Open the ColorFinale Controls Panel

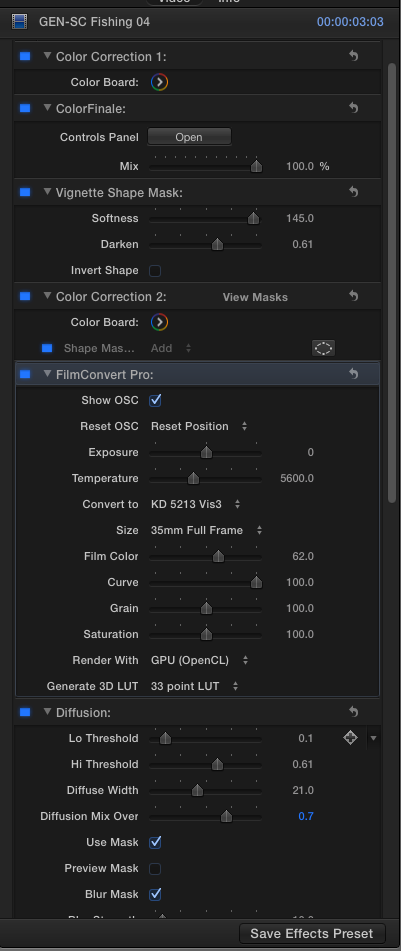click(189, 137)
